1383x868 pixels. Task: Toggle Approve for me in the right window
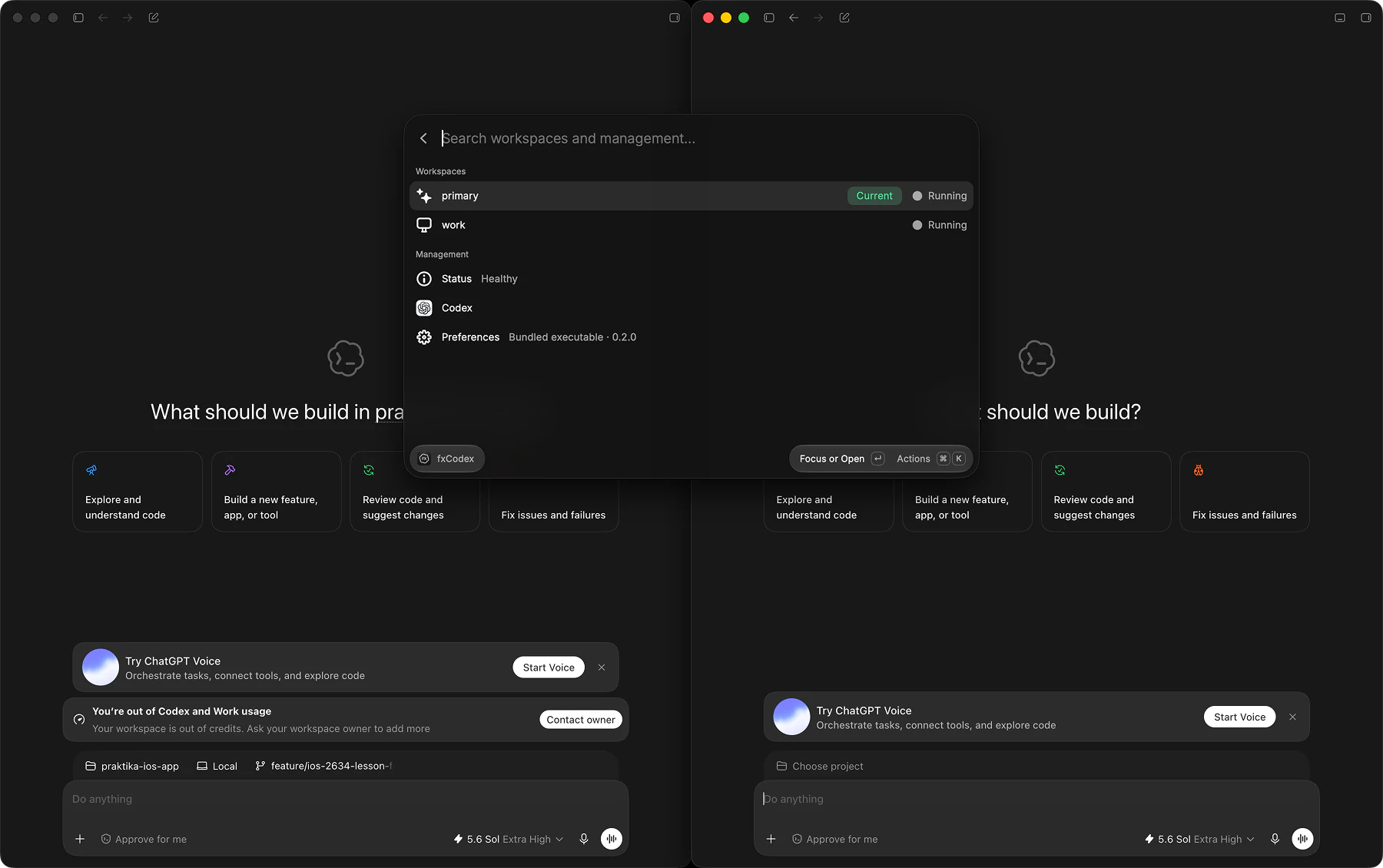(835, 839)
